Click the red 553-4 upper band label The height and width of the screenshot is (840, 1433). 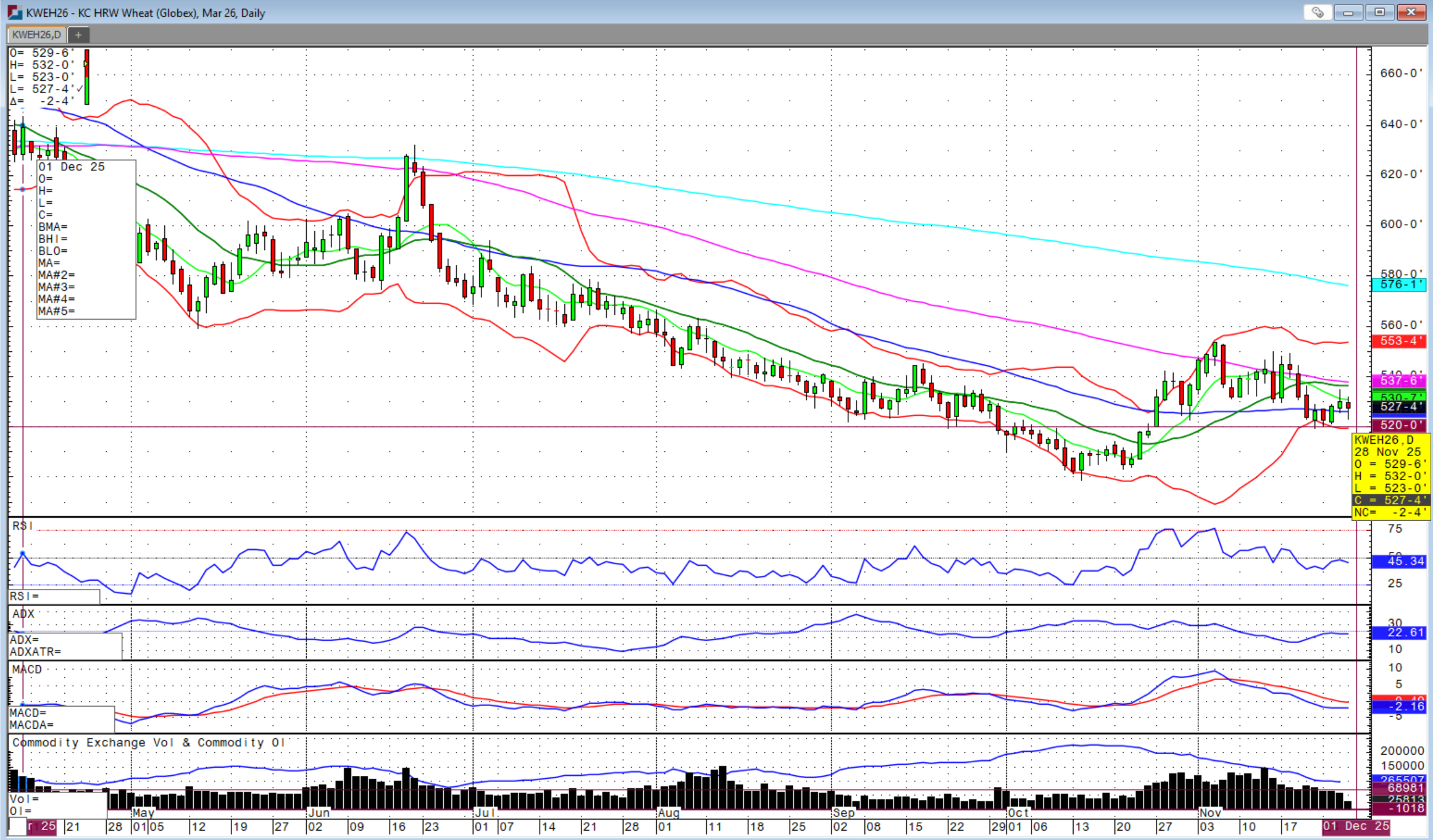coord(1398,341)
